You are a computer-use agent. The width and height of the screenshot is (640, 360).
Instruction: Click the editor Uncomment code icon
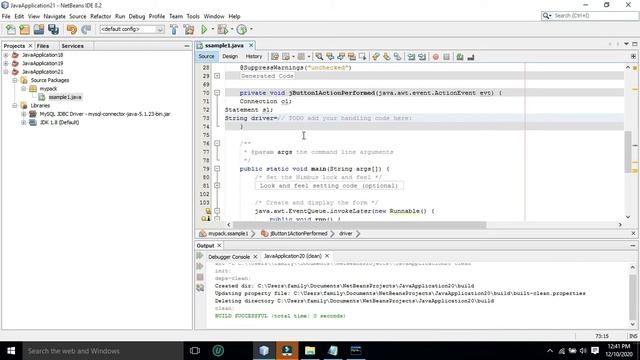[471, 57]
